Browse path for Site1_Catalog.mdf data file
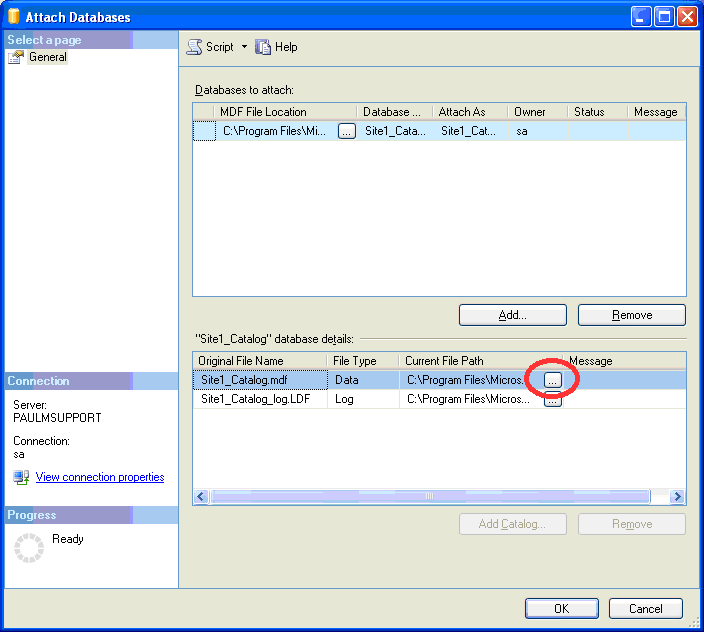The width and height of the screenshot is (704, 632). point(553,380)
